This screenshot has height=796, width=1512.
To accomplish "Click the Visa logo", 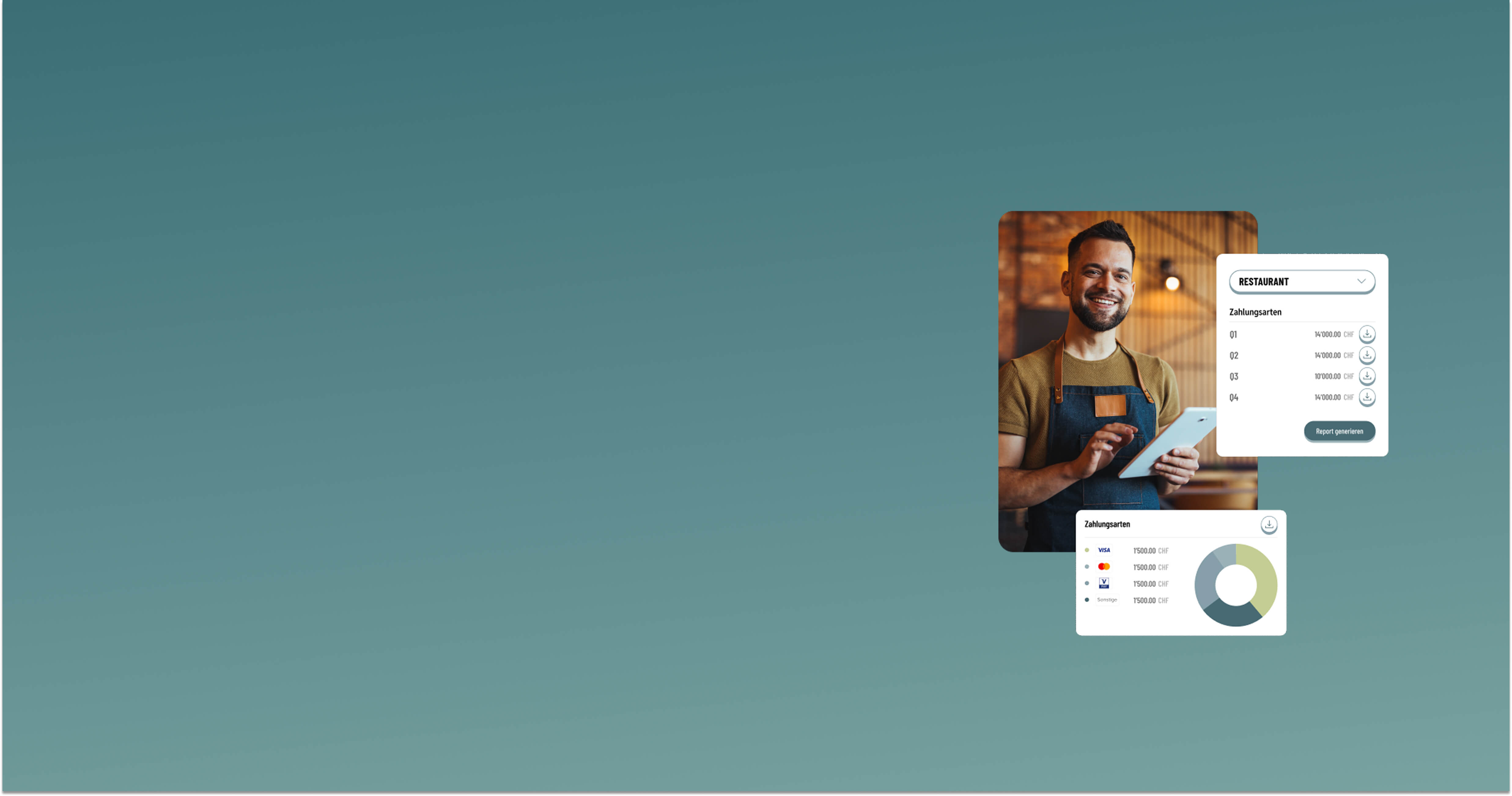I will point(1104,550).
